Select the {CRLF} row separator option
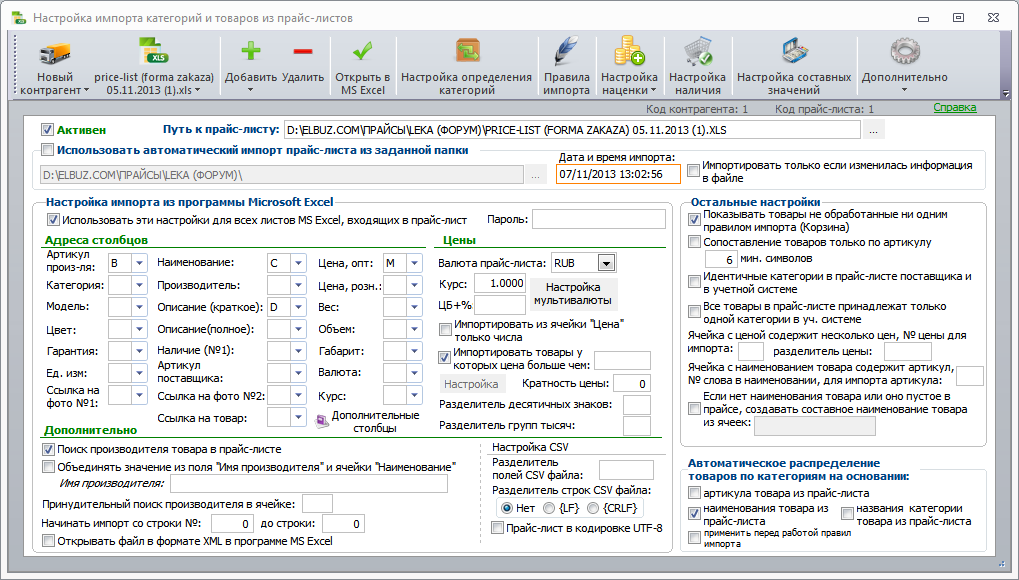Image resolution: width=1019 pixels, height=580 pixels. coord(593,508)
